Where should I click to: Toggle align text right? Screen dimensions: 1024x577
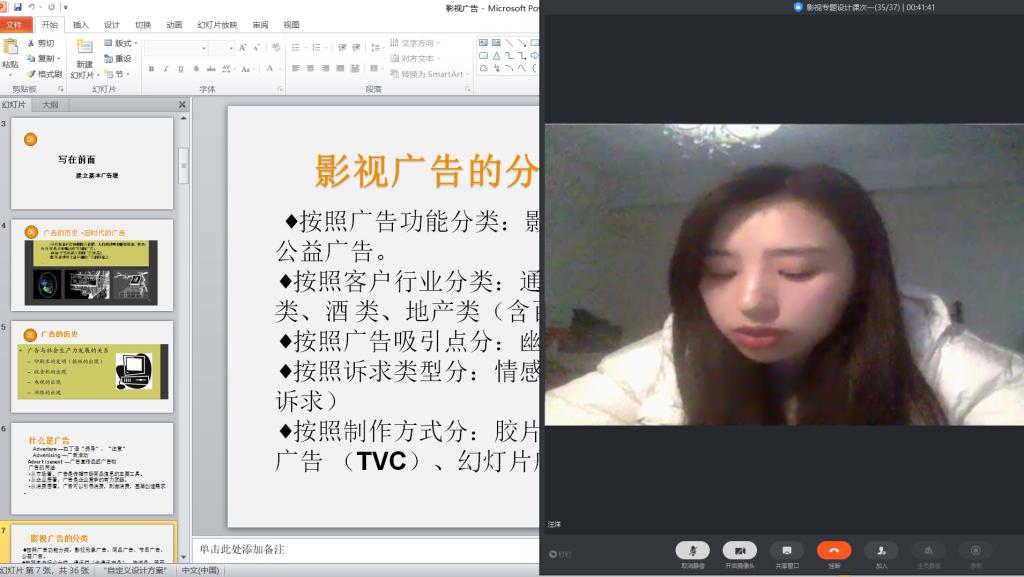tap(325, 68)
